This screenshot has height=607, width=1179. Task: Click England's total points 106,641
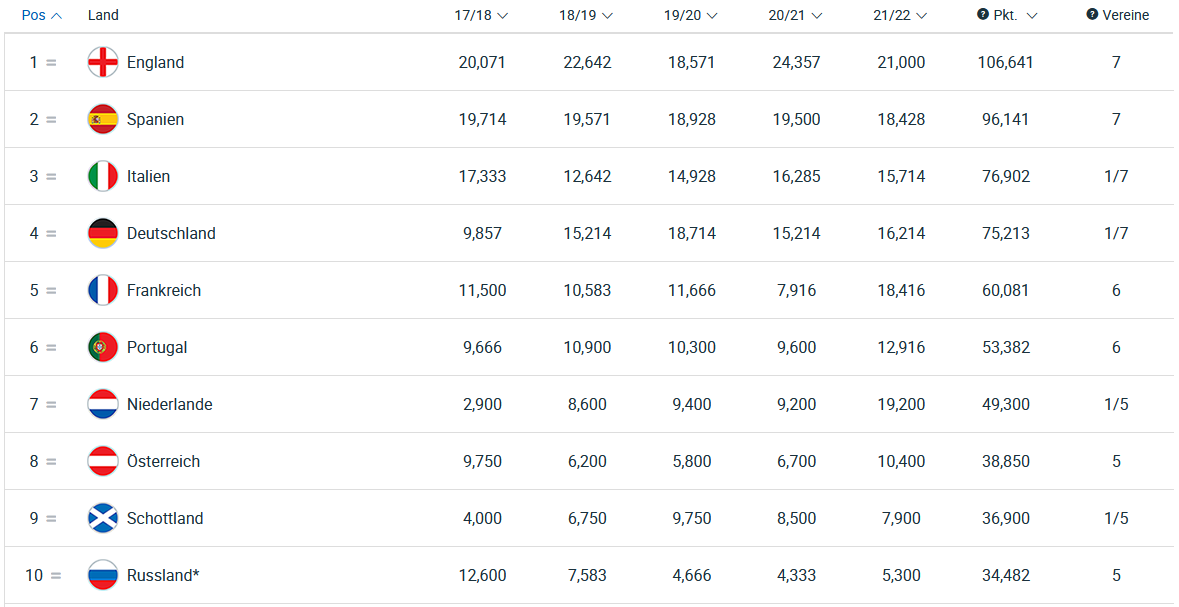click(x=1005, y=62)
